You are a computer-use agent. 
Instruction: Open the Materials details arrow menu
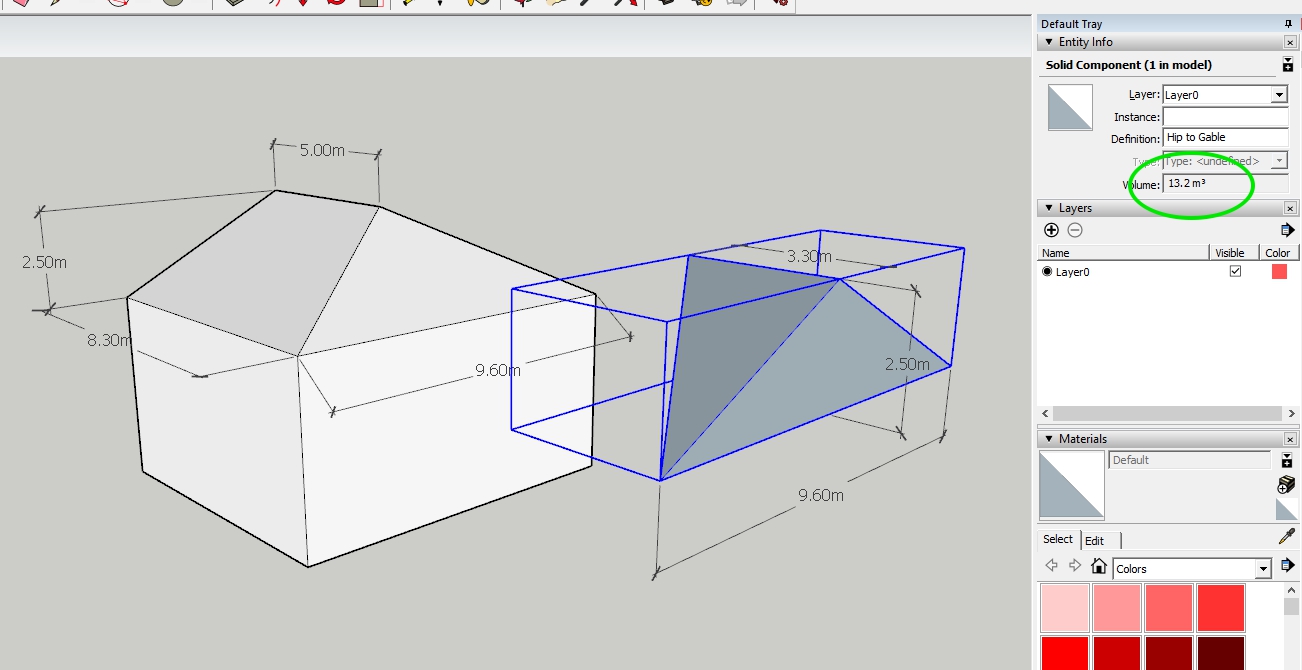(x=1288, y=567)
